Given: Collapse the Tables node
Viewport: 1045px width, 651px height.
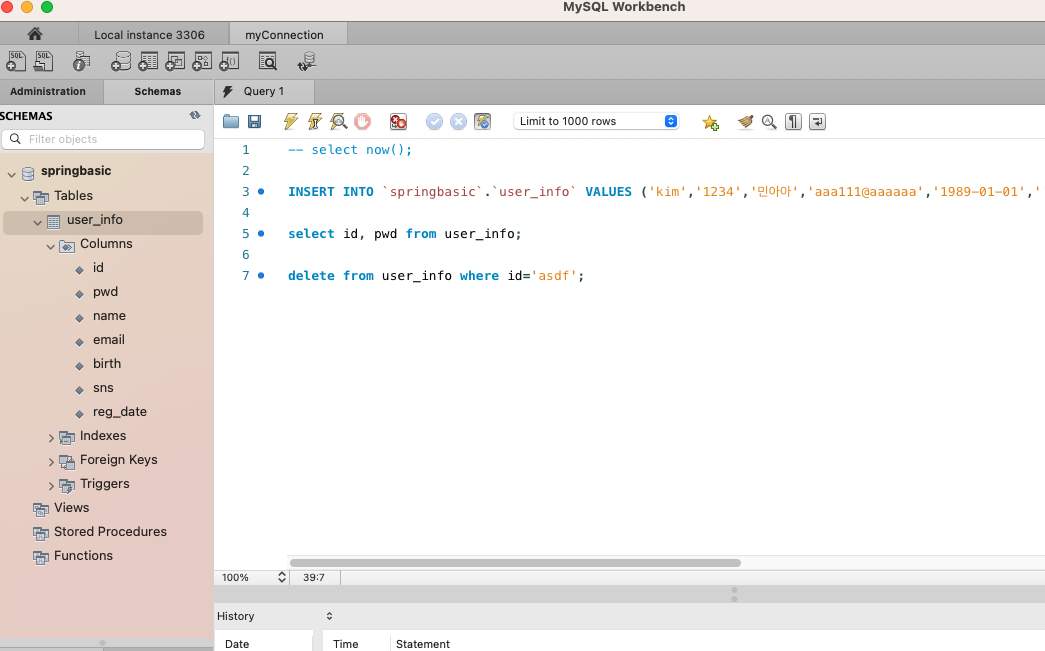Looking at the screenshot, I should [25, 198].
